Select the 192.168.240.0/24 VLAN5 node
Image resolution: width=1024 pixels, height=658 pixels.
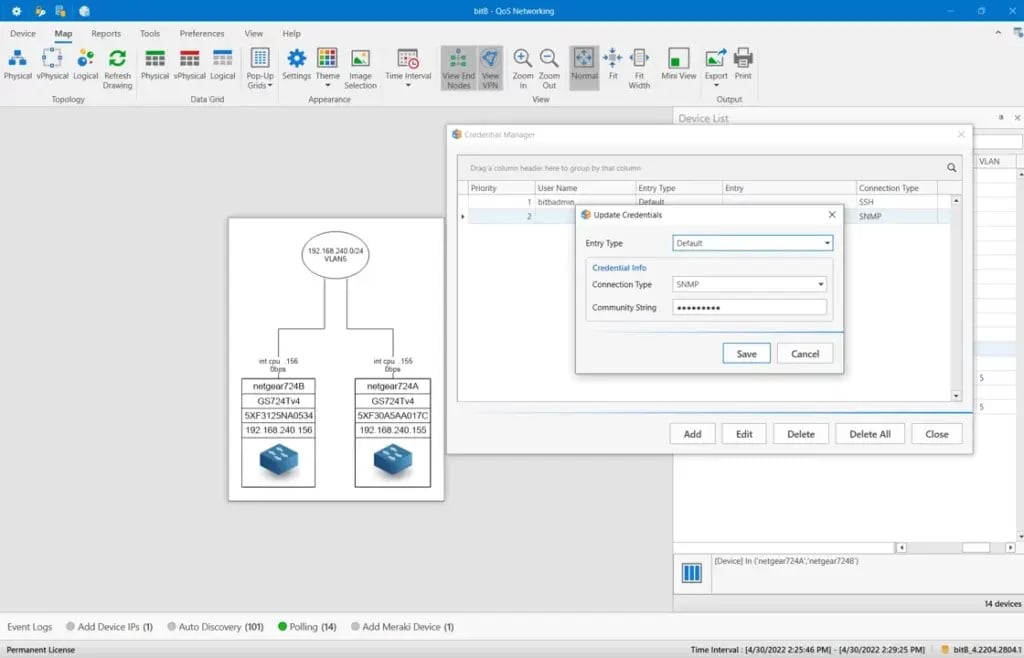tap(335, 255)
